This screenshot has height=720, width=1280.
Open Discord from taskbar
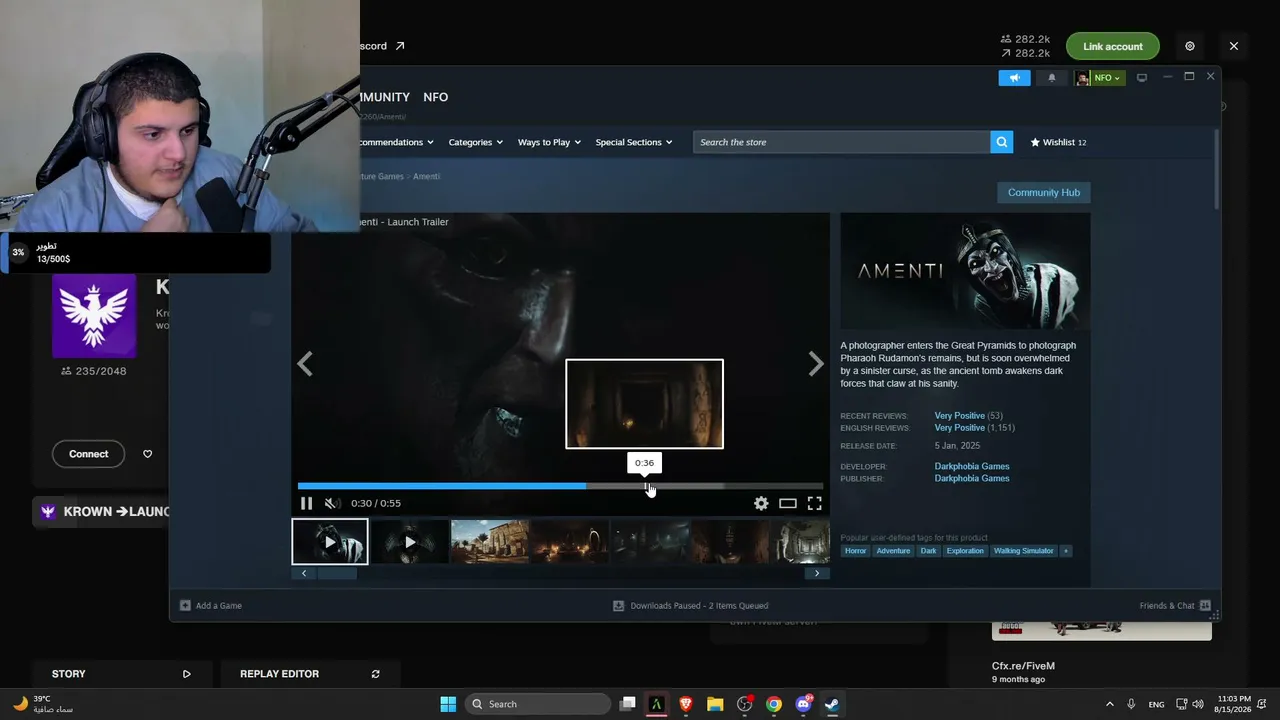[x=803, y=704]
